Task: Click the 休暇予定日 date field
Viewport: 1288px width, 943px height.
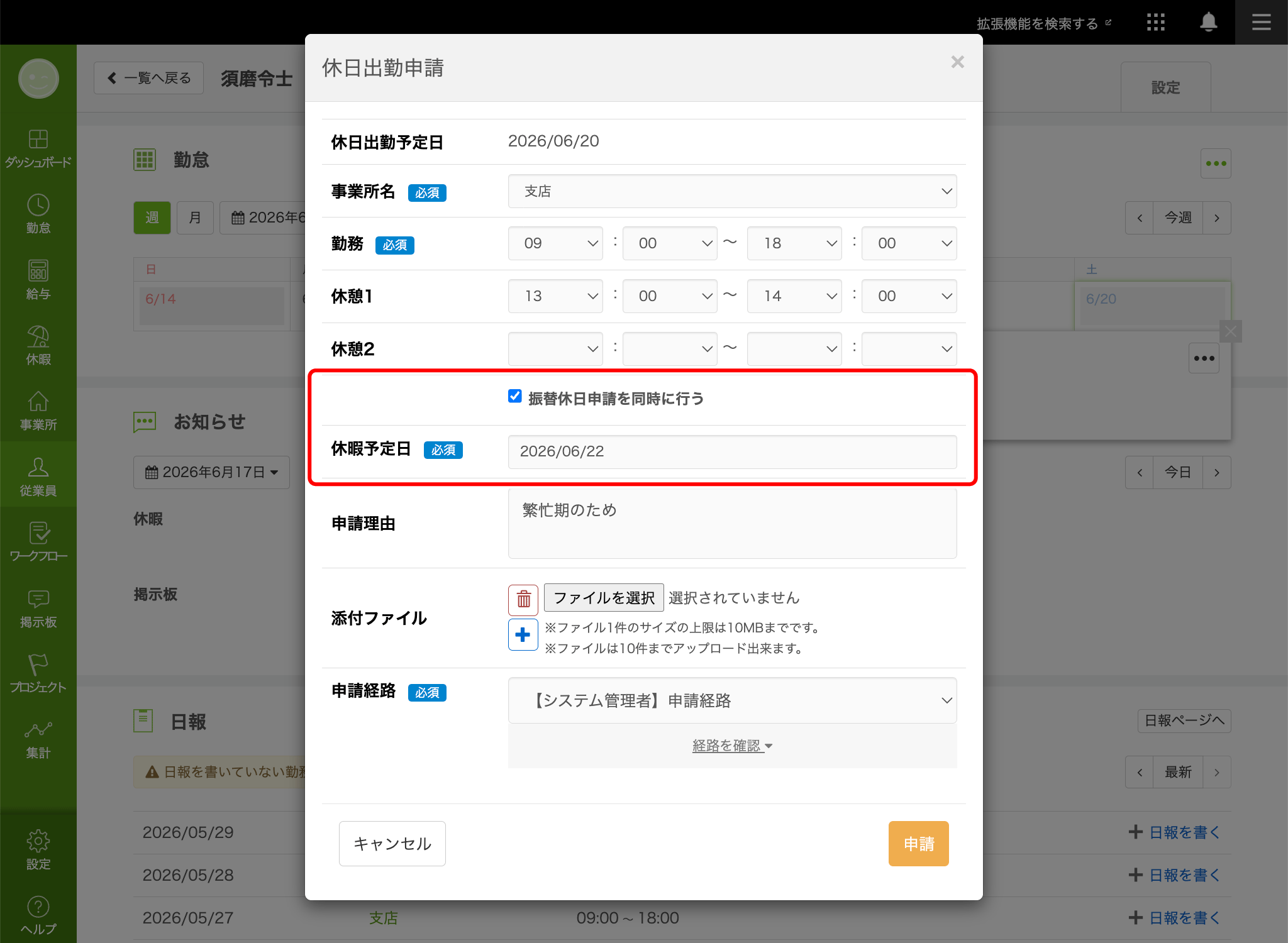Action: pyautogui.click(x=732, y=451)
